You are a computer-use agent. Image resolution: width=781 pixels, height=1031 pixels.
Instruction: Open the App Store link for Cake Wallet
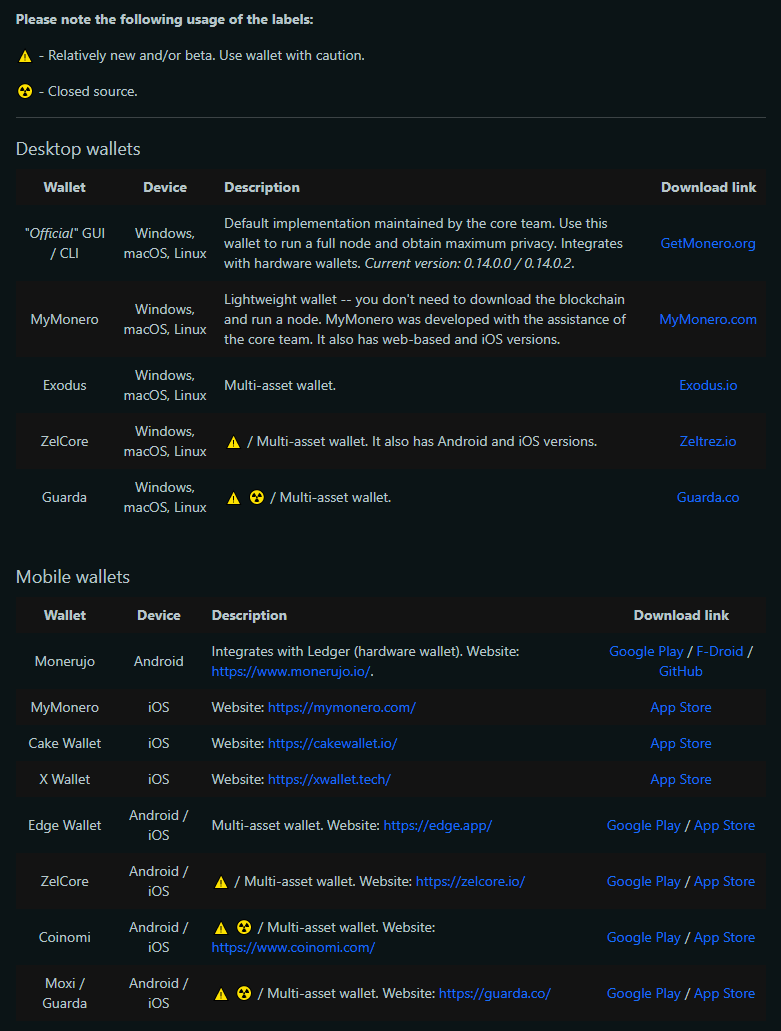[x=681, y=744]
